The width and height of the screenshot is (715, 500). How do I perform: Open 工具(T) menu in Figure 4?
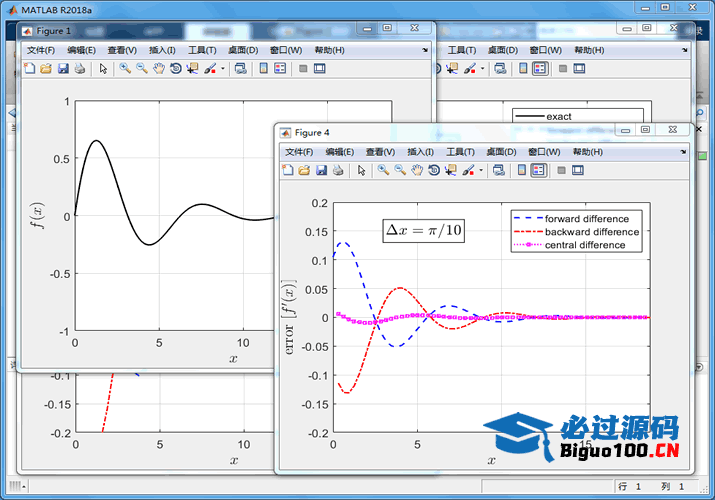pyautogui.click(x=462, y=152)
